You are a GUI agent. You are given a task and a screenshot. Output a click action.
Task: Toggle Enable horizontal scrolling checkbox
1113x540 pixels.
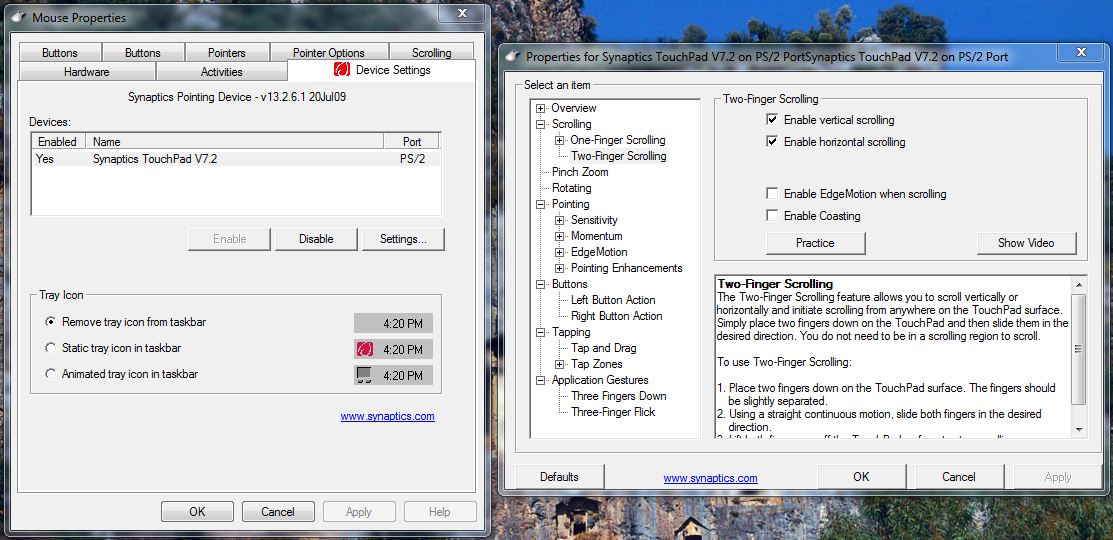click(772, 142)
